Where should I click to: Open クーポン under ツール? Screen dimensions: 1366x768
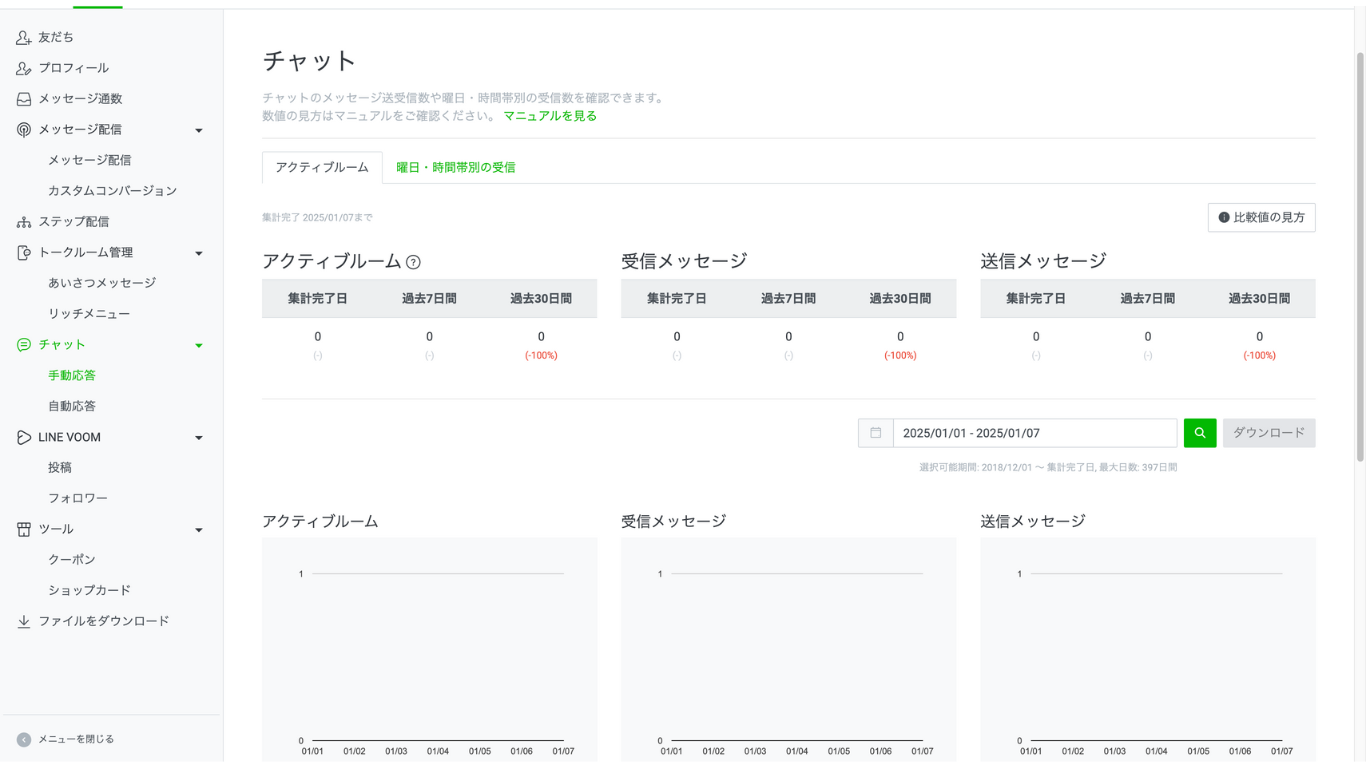[x=72, y=560]
